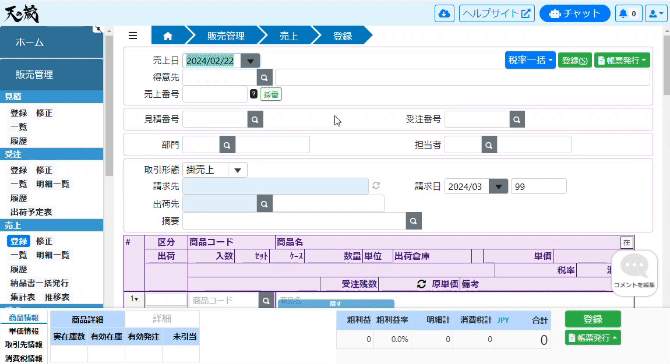The height and width of the screenshot is (364, 670).
Task: Click the 摘要 text field
Action: [294, 221]
